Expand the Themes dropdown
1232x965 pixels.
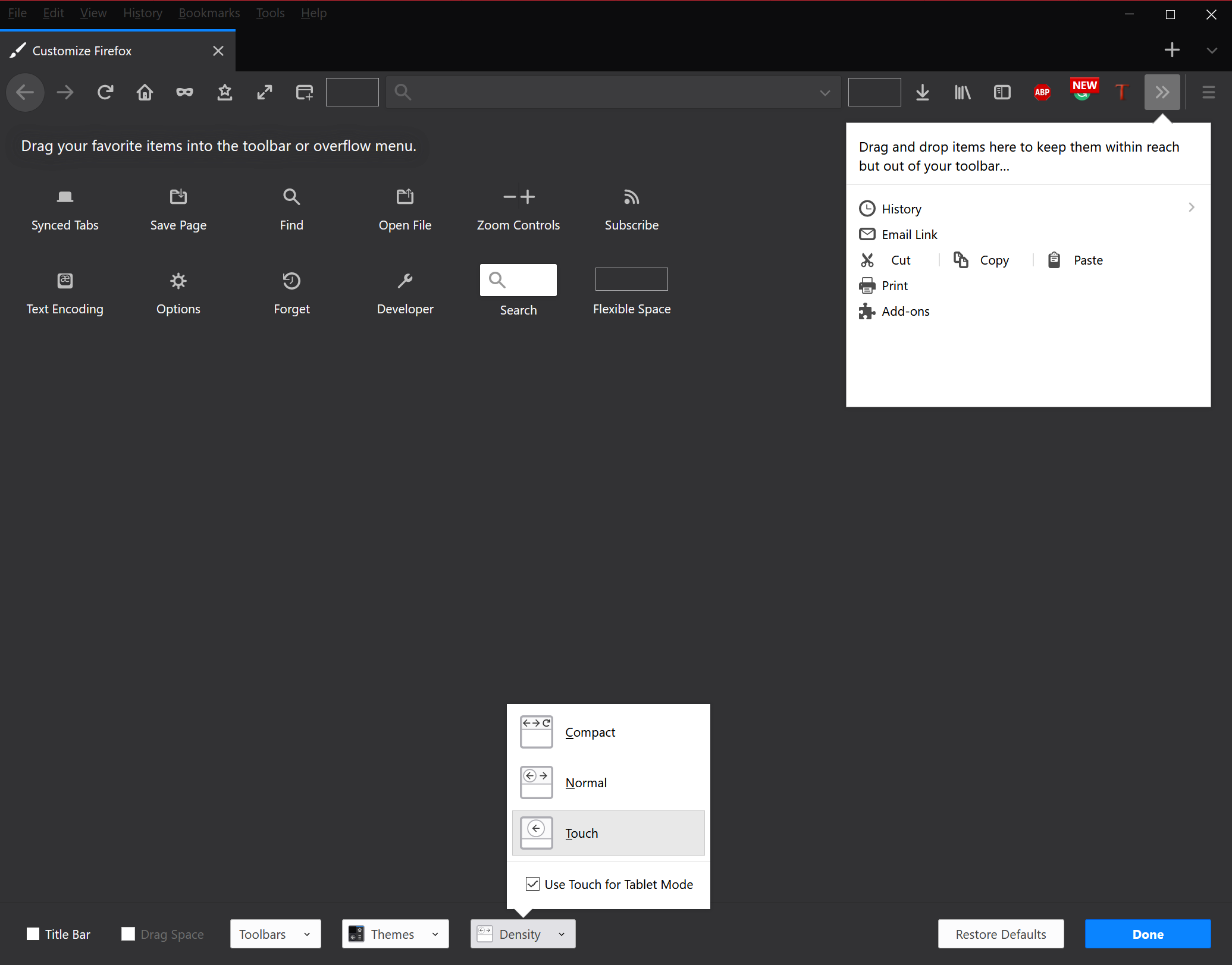[394, 933]
